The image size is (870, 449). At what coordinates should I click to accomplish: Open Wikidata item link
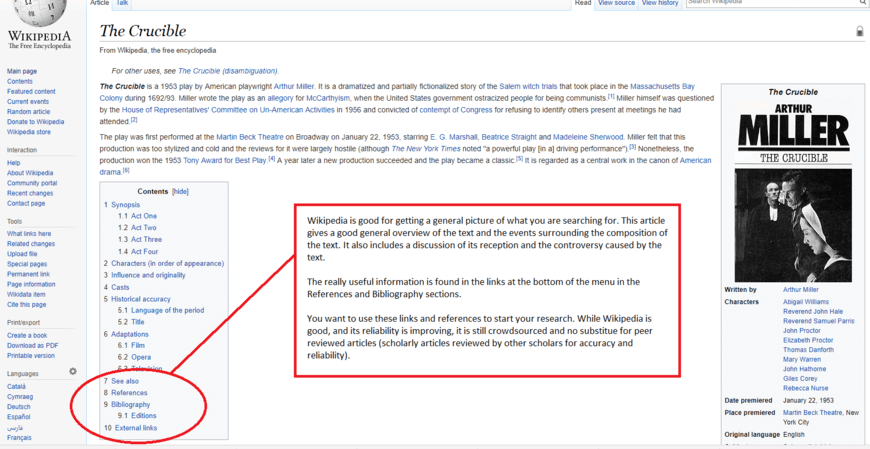pyautogui.click(x=26, y=294)
